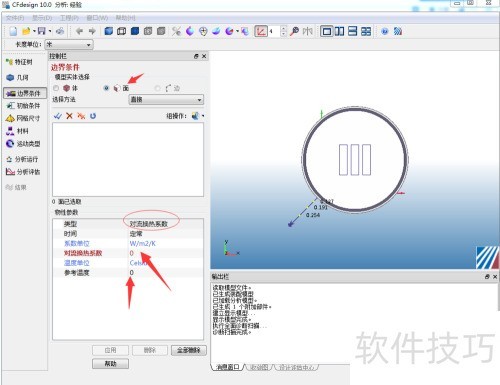Select the 边界条件 boundary conditions task button
The width and height of the screenshot is (500, 385).
click(x=25, y=93)
